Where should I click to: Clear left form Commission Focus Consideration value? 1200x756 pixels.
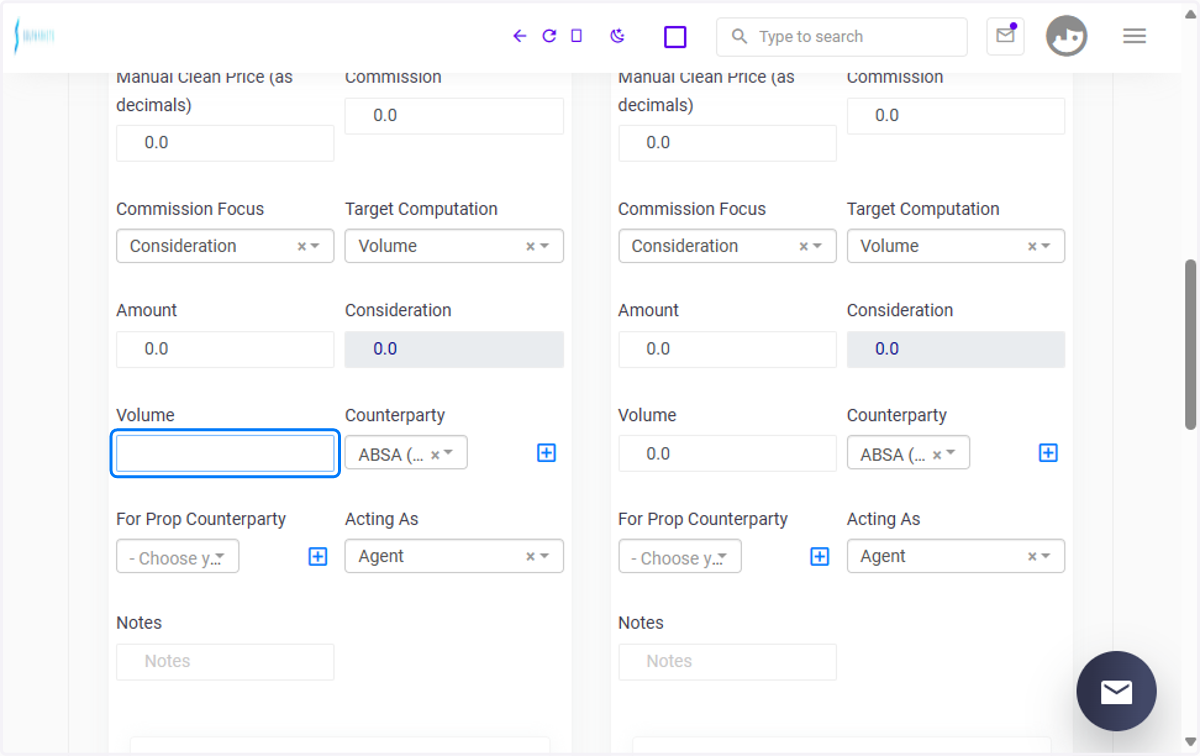coord(301,246)
